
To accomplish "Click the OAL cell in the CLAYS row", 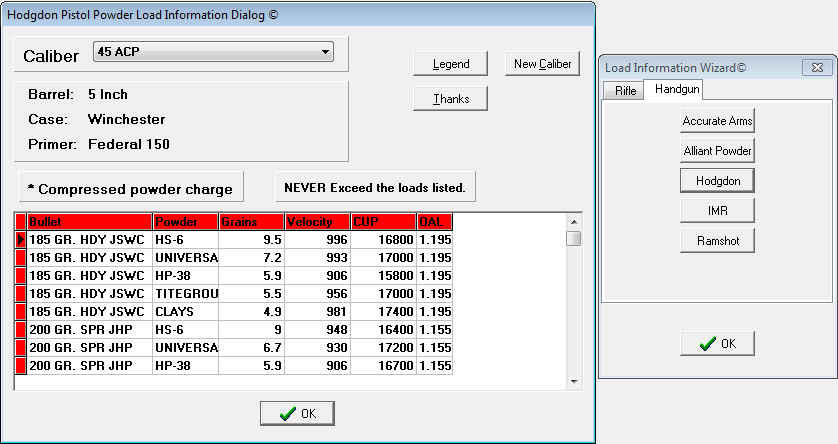I will (435, 311).
